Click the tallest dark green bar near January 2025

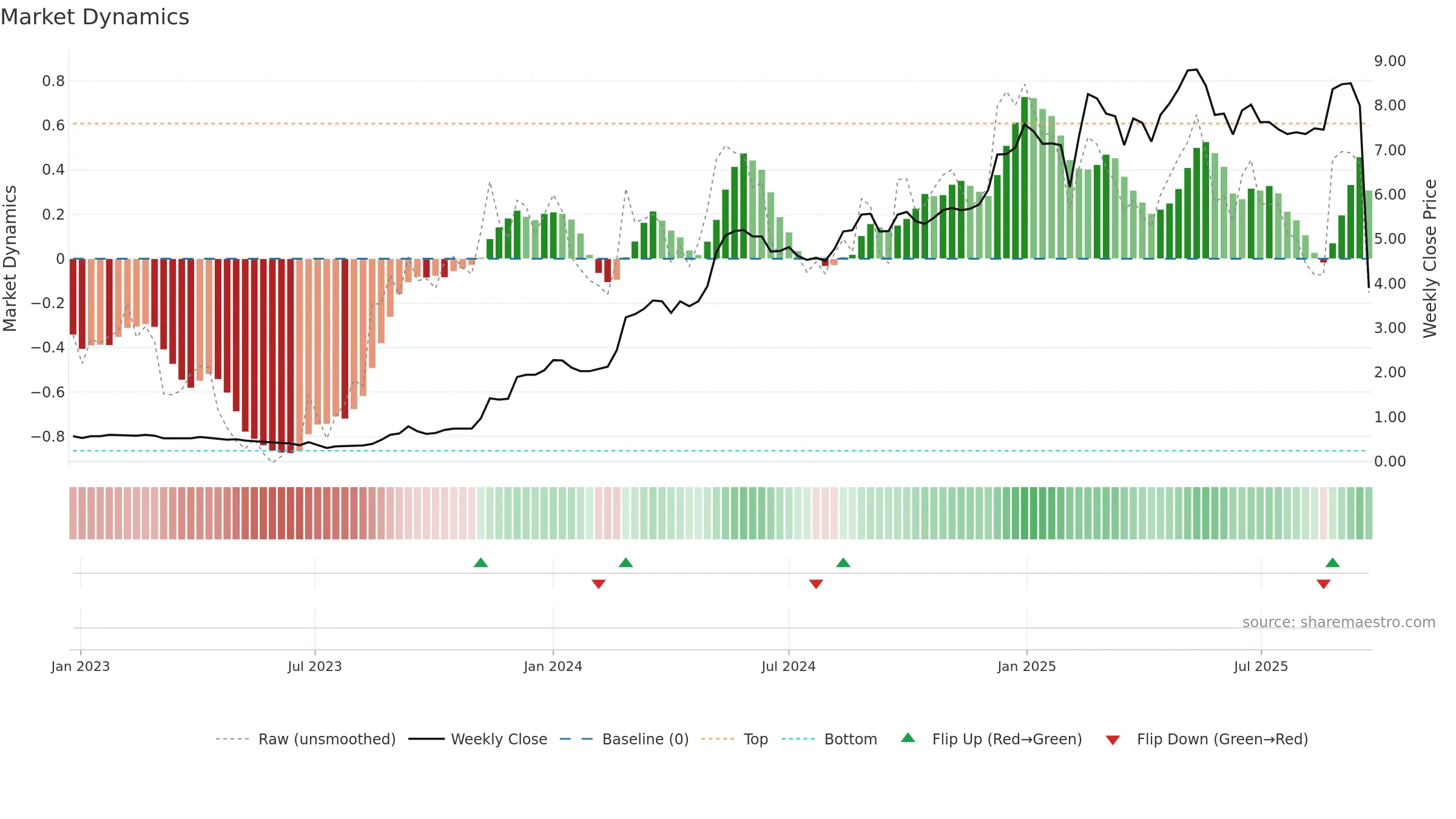click(1025, 178)
